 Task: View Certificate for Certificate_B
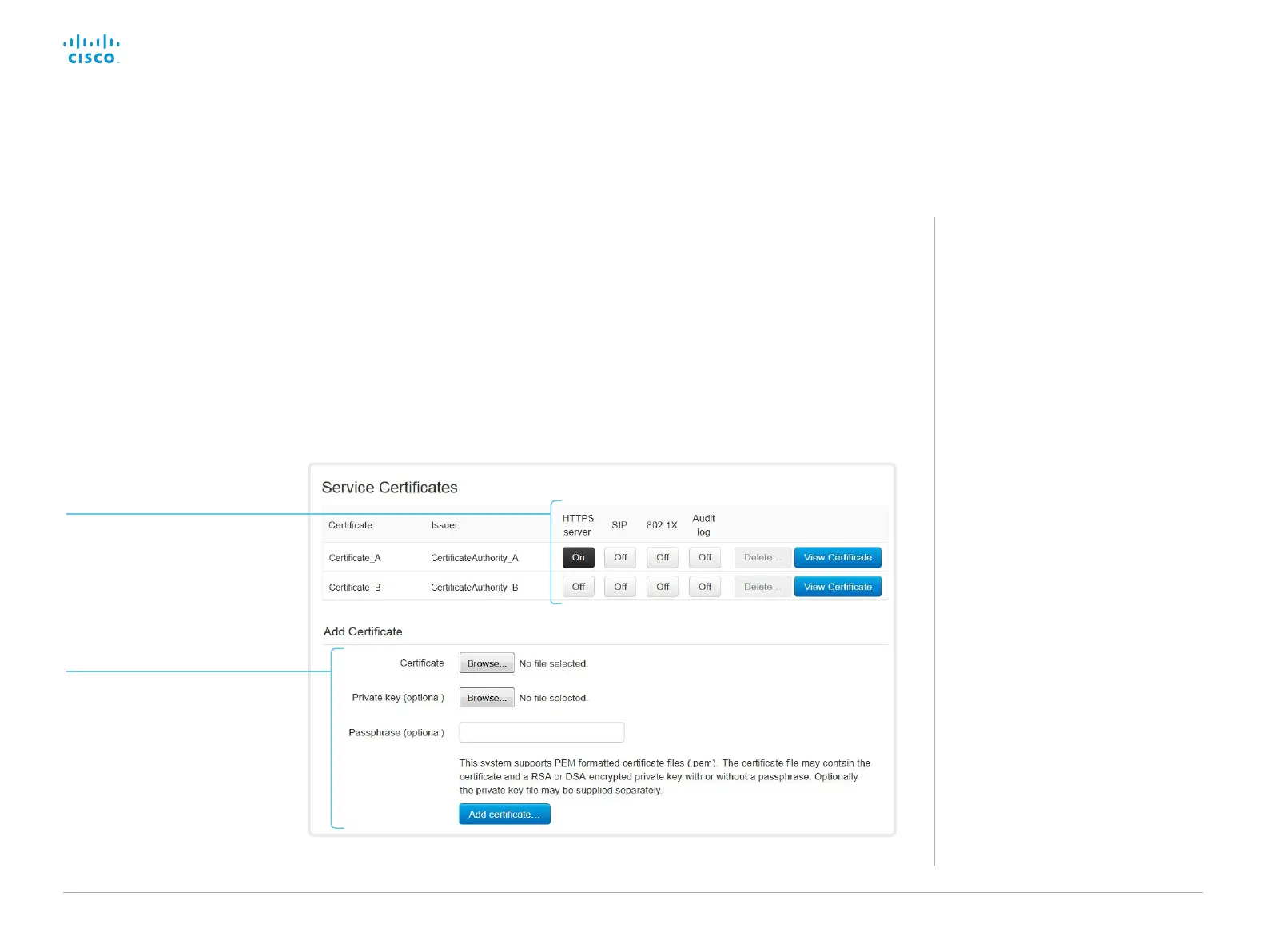(x=838, y=587)
